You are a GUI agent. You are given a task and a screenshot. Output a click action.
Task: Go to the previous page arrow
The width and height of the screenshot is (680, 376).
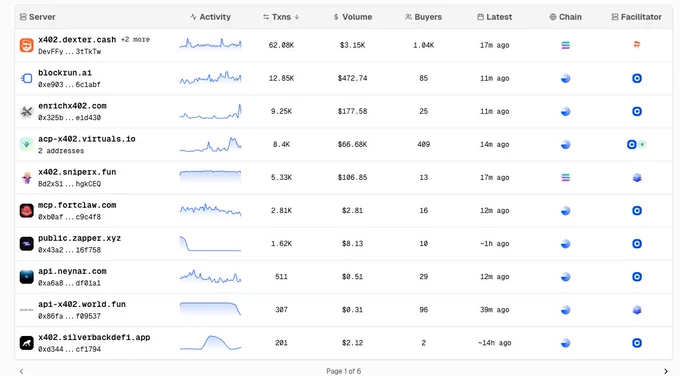click(x=21, y=371)
